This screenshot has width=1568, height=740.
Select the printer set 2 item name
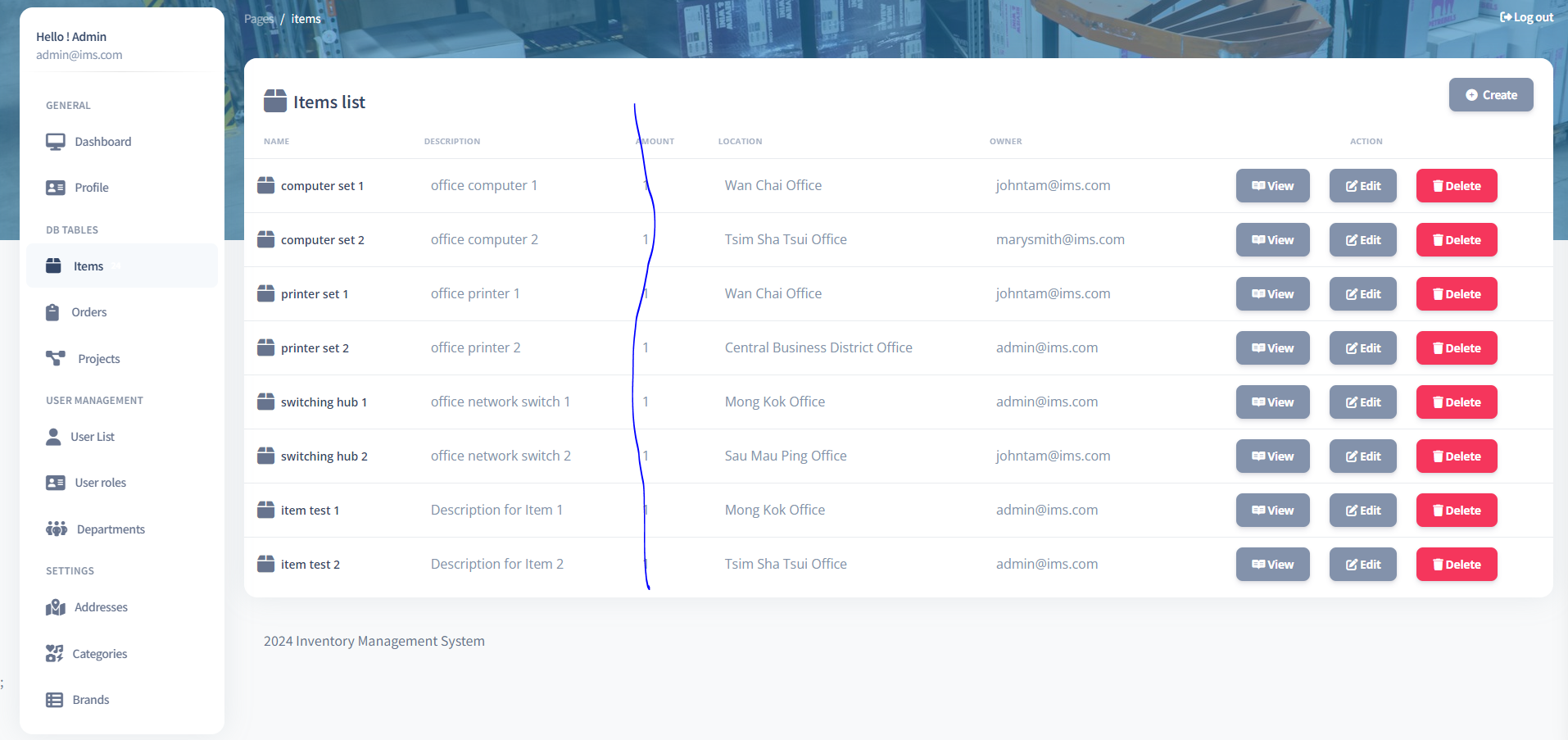(x=315, y=348)
